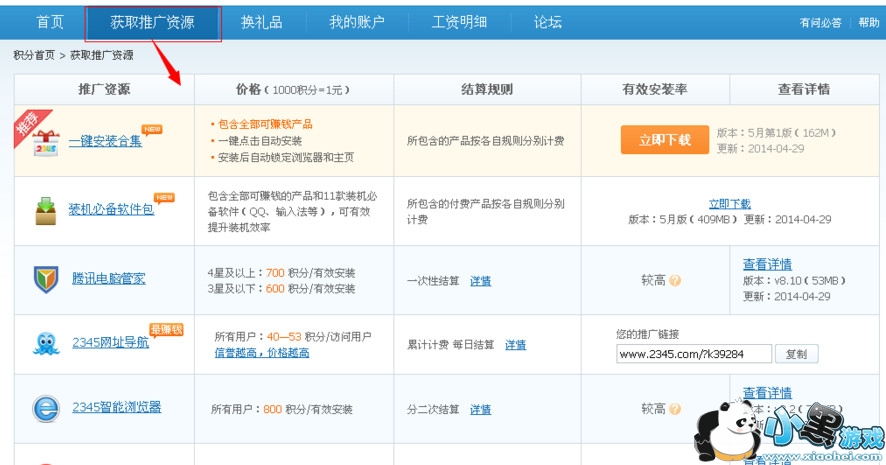Click the 包含全部可赚钱产品 text
The image size is (886, 465).
click(x=265, y=124)
